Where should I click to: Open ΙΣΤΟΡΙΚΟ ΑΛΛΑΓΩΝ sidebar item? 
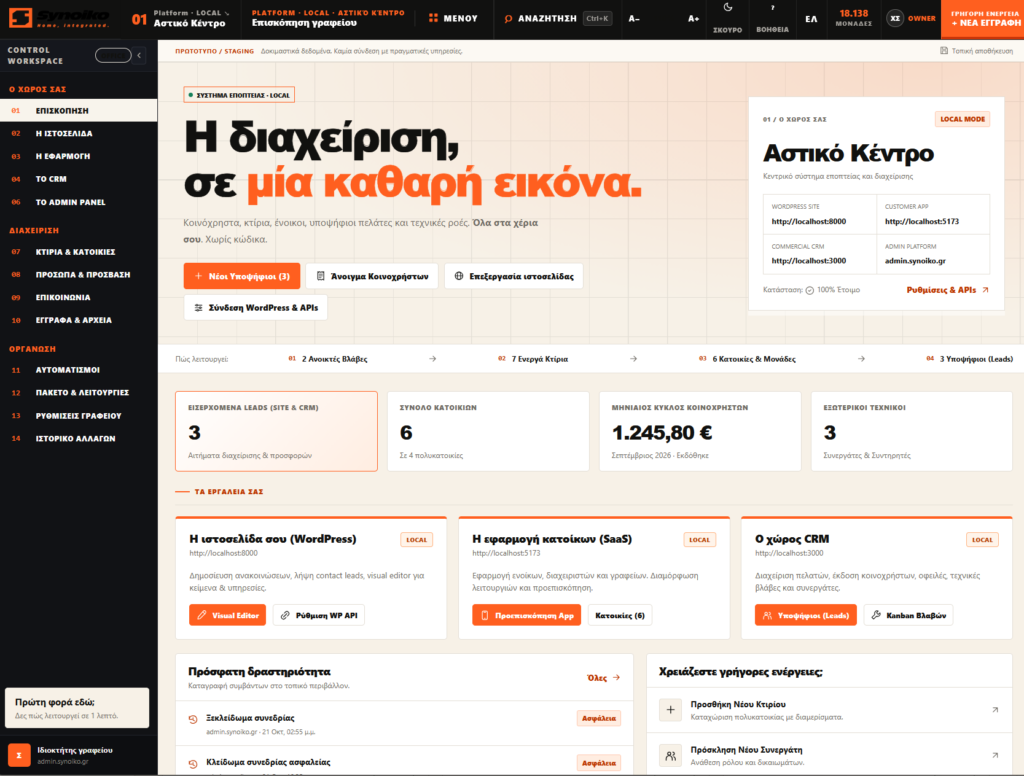(x=78, y=439)
